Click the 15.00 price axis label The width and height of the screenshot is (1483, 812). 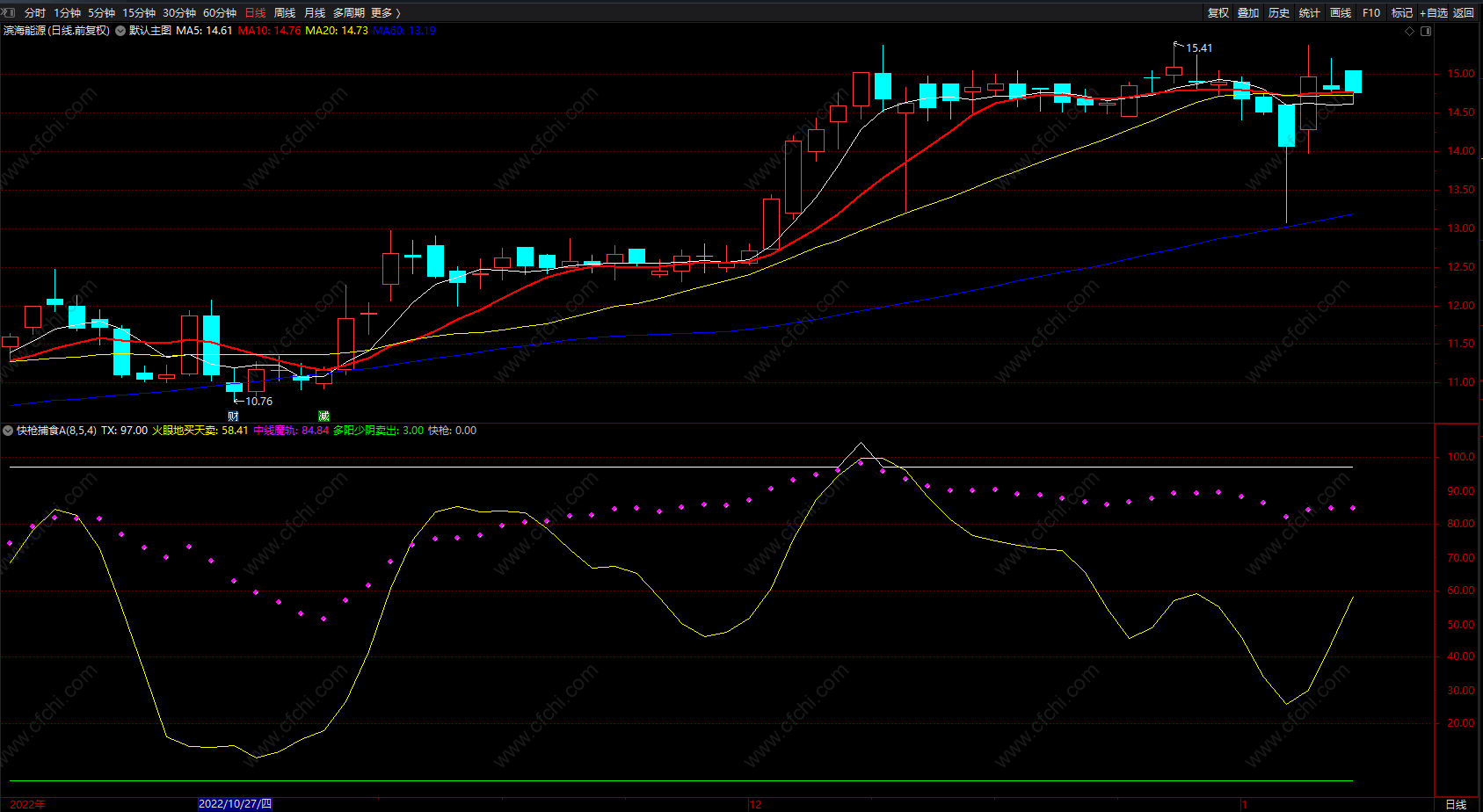(x=1461, y=74)
